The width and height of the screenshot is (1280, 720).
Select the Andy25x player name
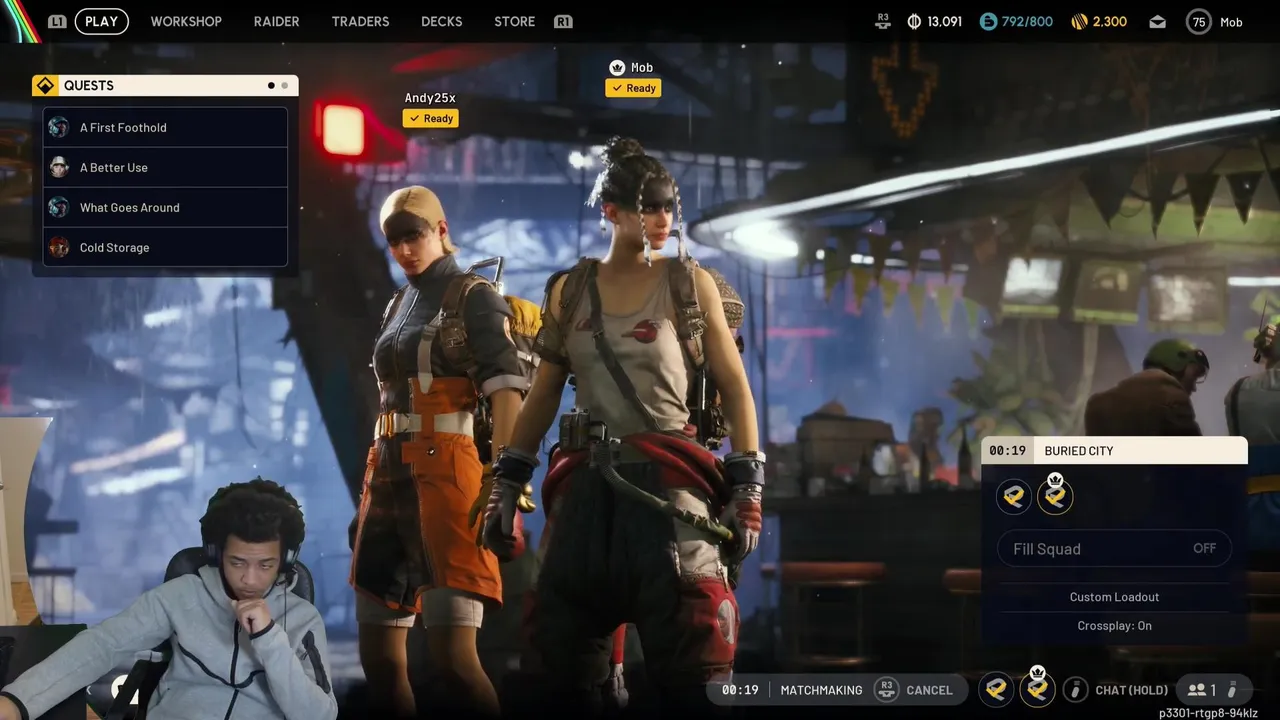(x=430, y=98)
